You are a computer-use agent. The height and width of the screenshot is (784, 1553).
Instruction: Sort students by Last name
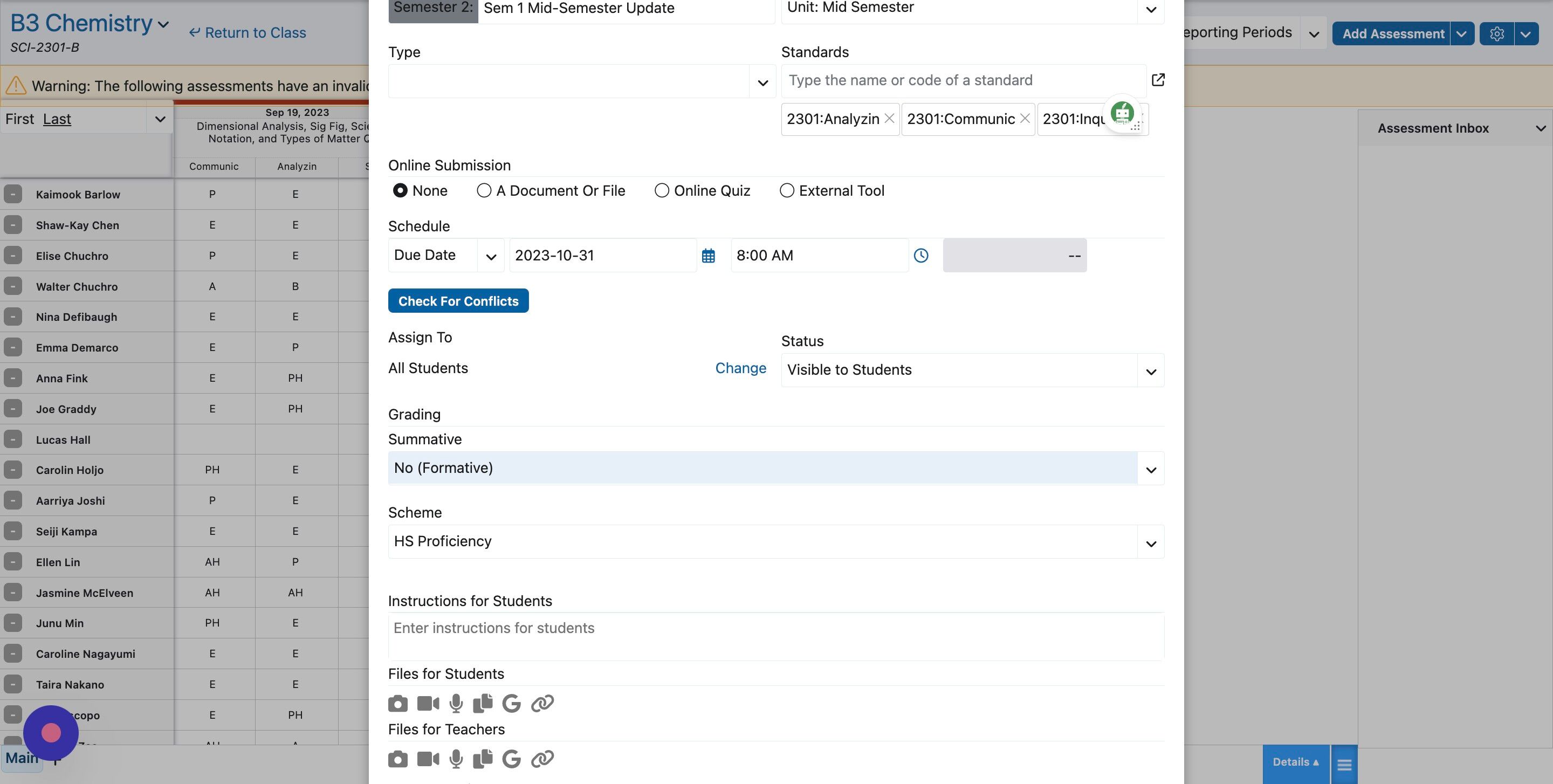pos(57,119)
